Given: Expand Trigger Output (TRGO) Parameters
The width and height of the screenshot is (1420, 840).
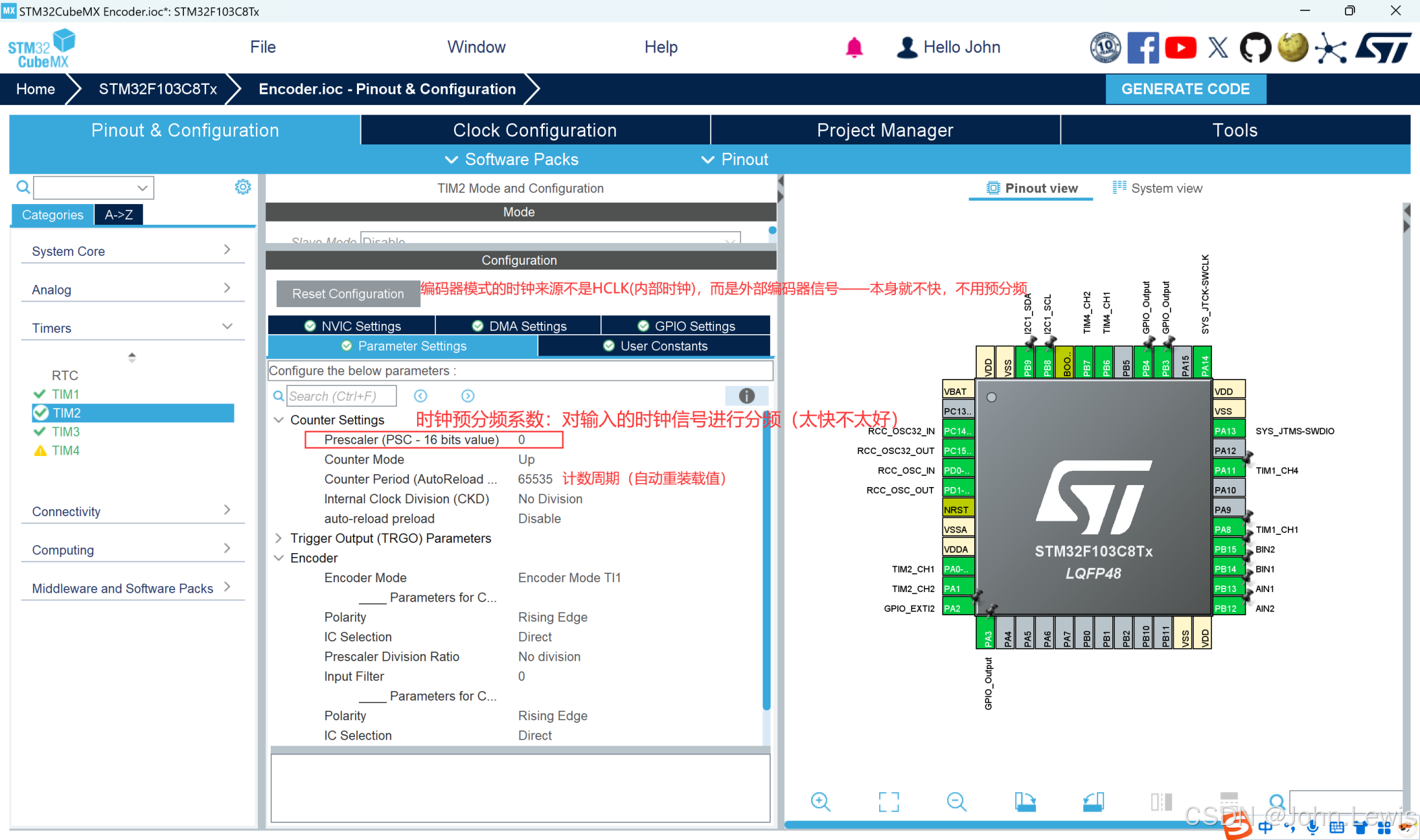Looking at the screenshot, I should tap(279, 538).
